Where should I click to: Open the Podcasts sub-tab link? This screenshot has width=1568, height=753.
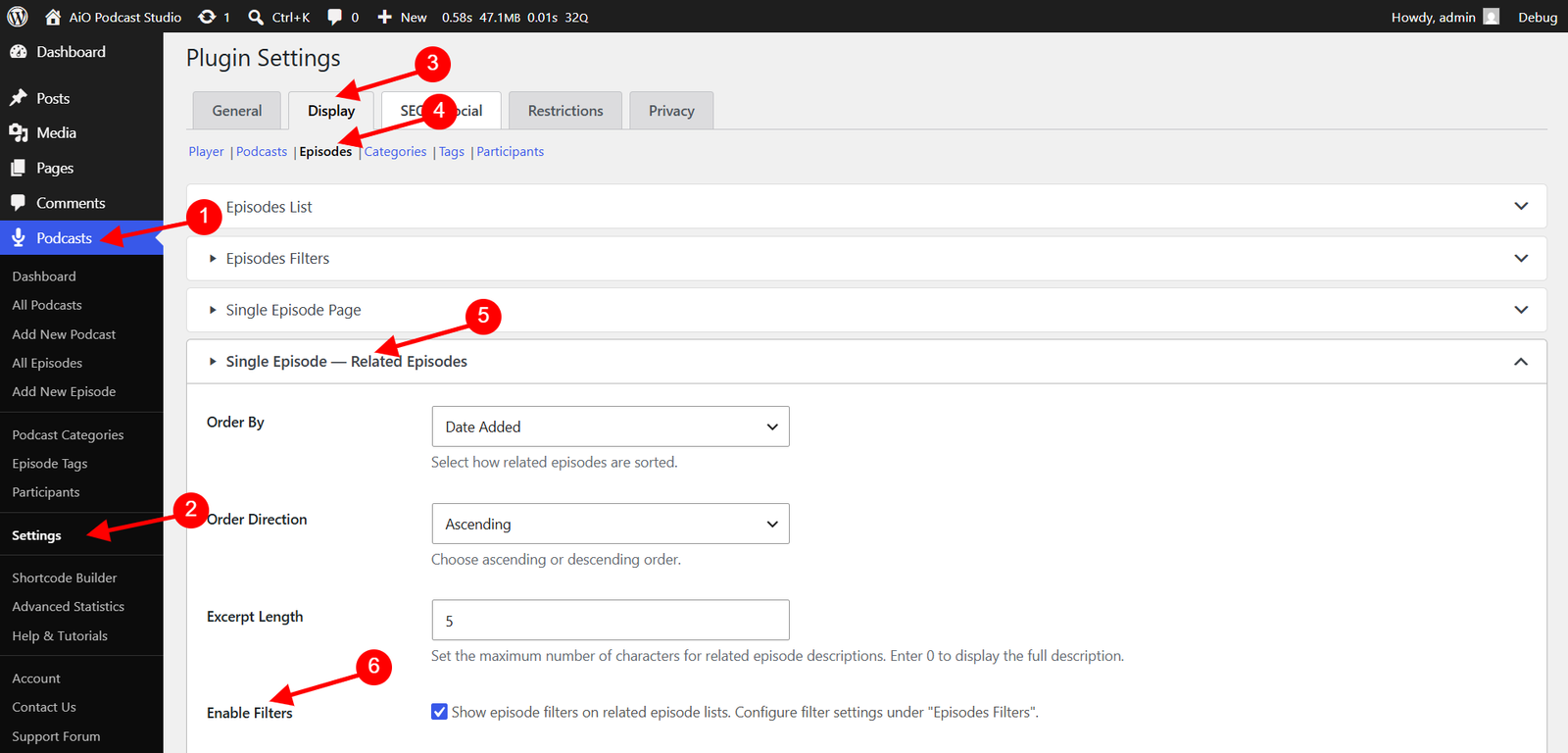pyautogui.click(x=262, y=152)
